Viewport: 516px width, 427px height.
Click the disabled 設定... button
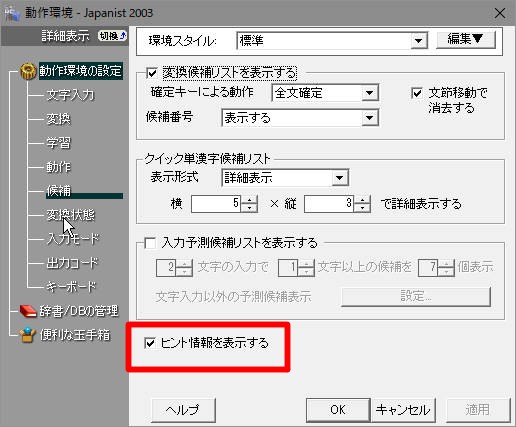pyautogui.click(x=416, y=296)
